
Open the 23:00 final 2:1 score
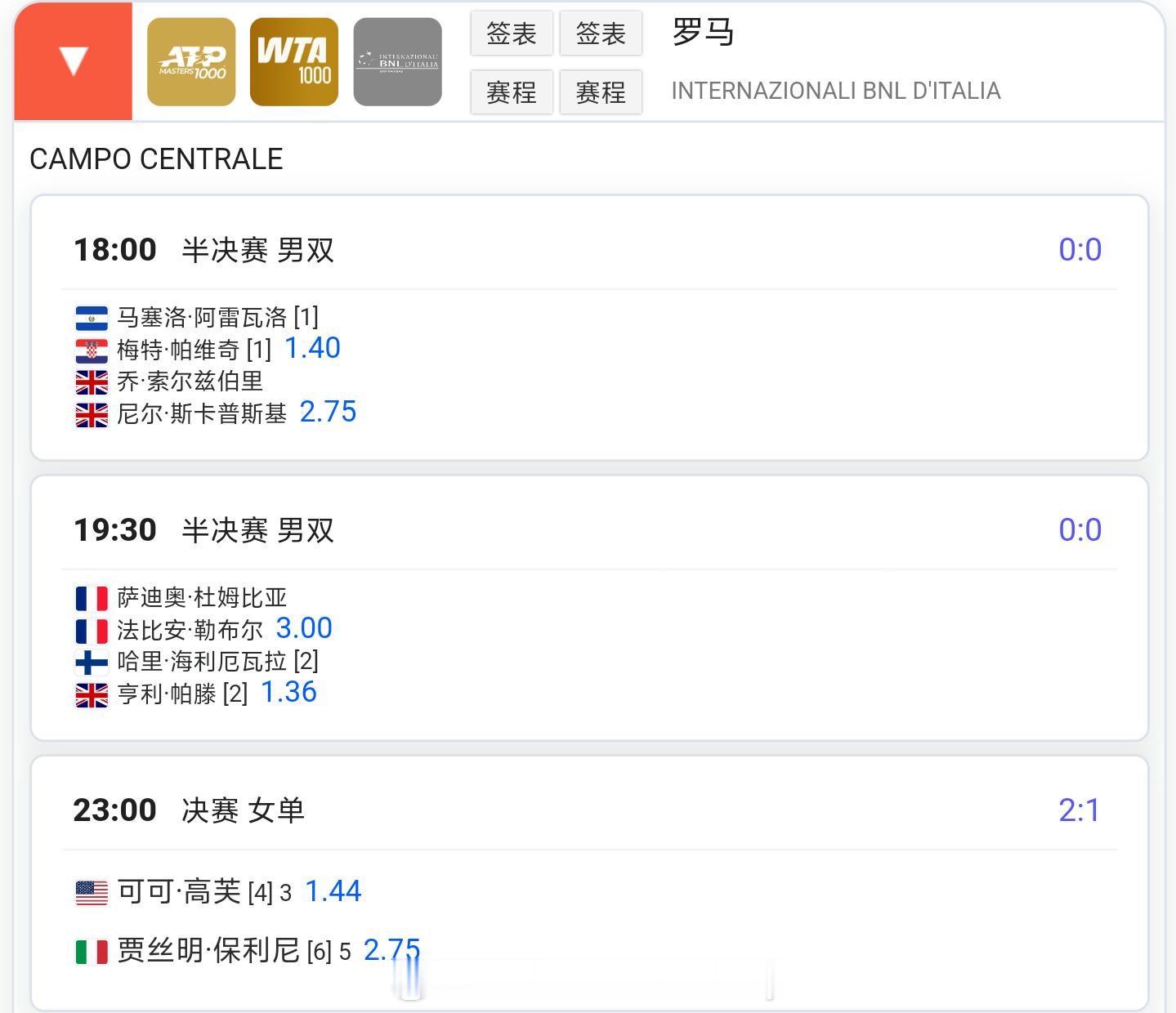coord(1079,810)
